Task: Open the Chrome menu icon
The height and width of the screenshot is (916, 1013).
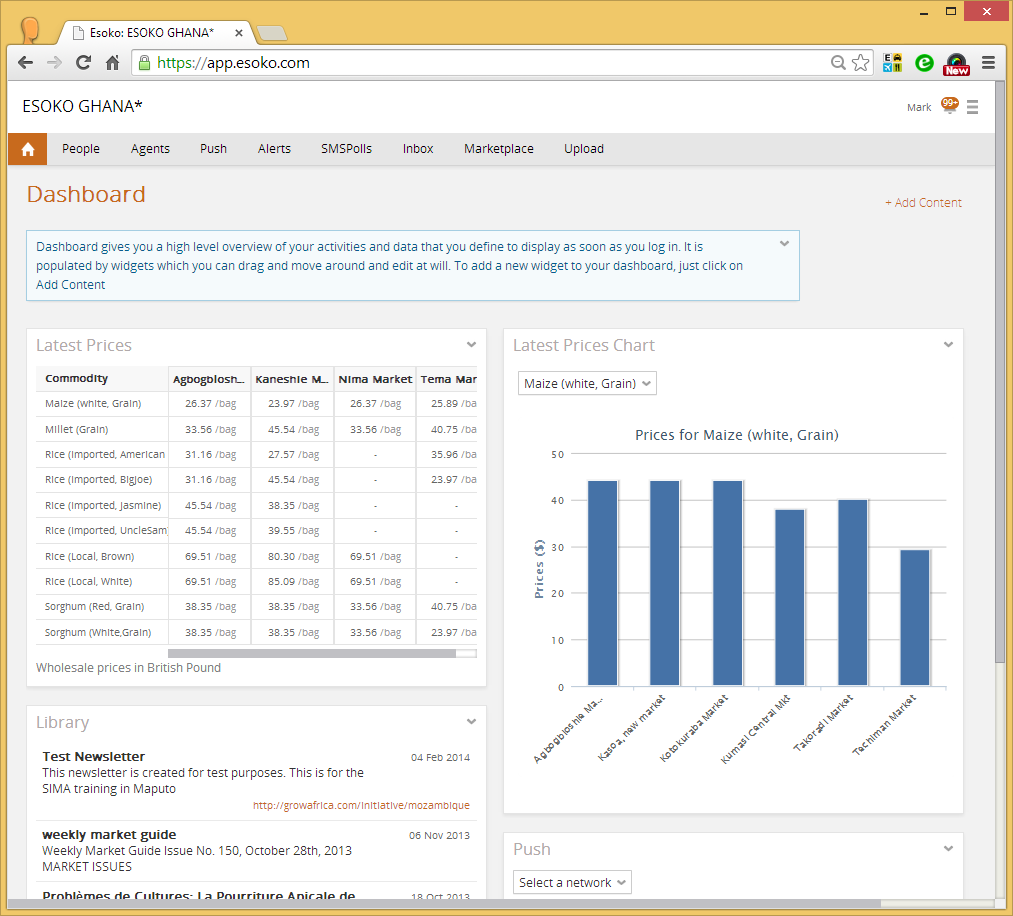Action: 988,63
